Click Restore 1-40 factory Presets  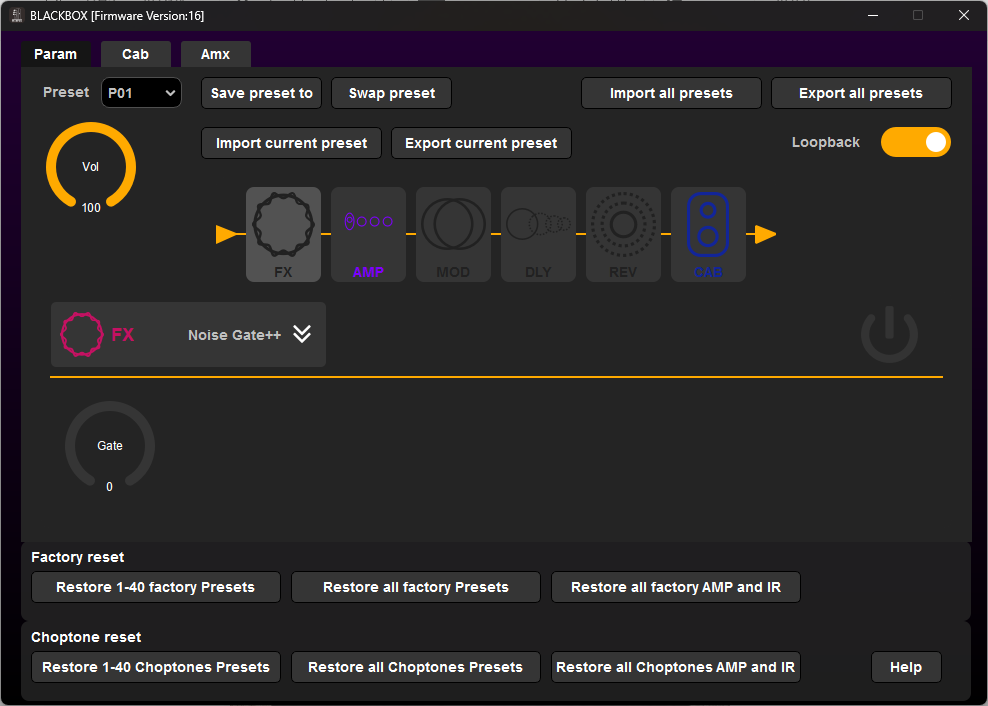[x=156, y=587]
